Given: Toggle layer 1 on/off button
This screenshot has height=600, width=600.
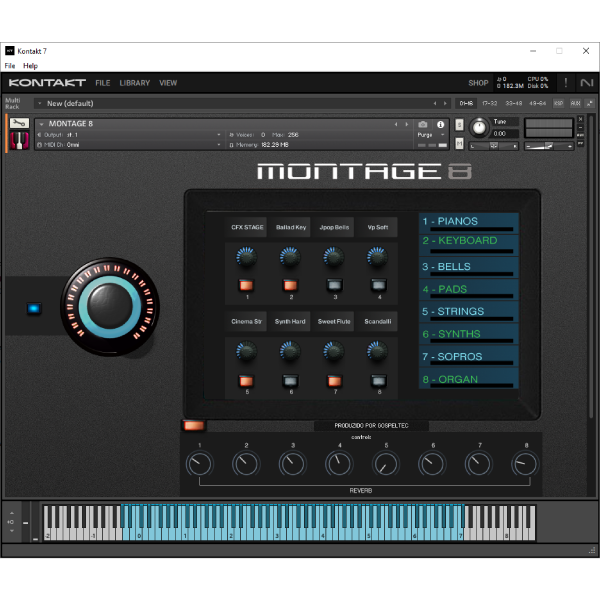Looking at the screenshot, I should 246,285.
